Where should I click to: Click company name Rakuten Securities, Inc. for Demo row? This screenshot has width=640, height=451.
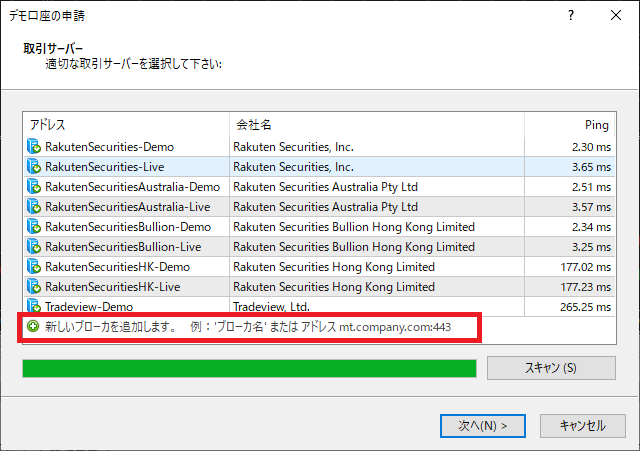(x=293, y=147)
